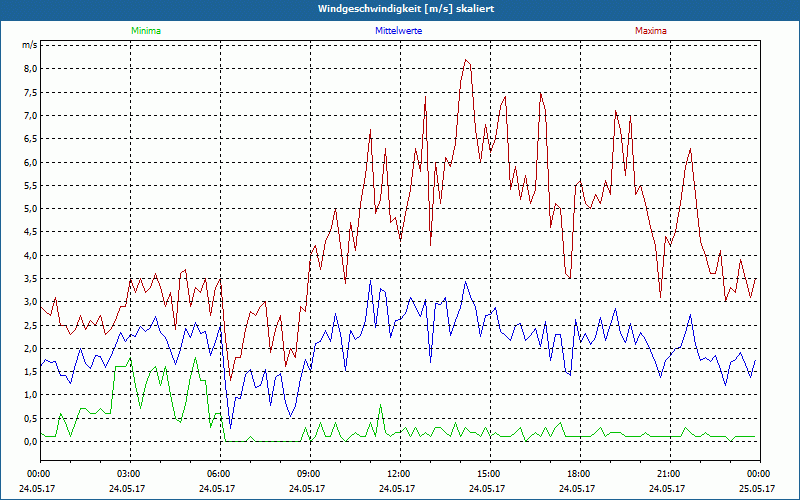Click the 4,5 y-axis value

click(31, 232)
